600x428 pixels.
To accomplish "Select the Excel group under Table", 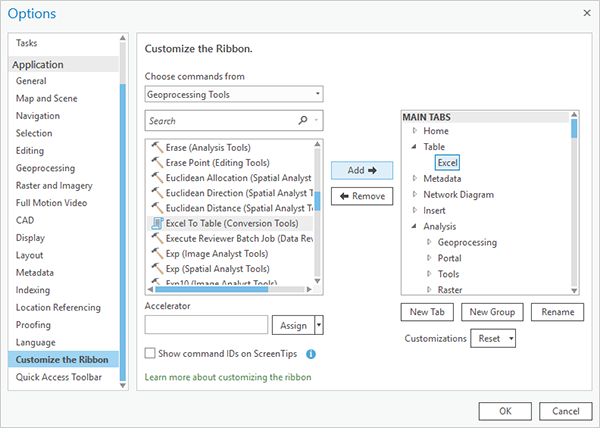I will click(x=447, y=162).
